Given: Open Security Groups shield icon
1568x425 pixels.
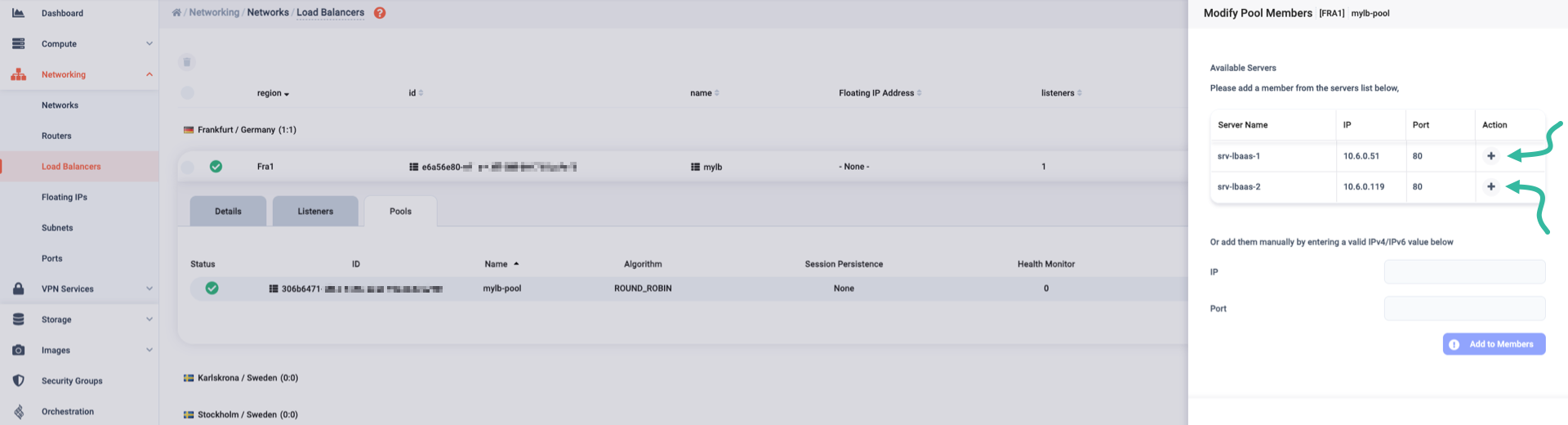Looking at the screenshot, I should (18, 381).
